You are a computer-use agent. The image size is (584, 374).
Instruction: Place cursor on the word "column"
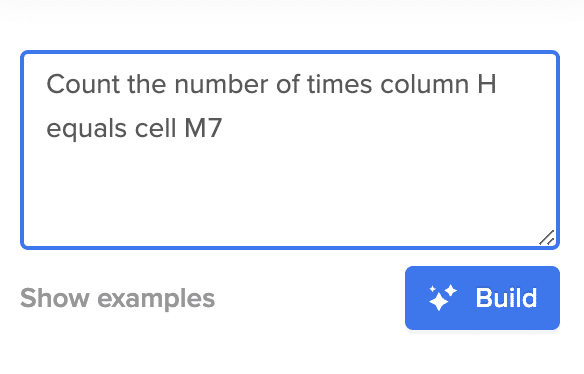[425, 84]
